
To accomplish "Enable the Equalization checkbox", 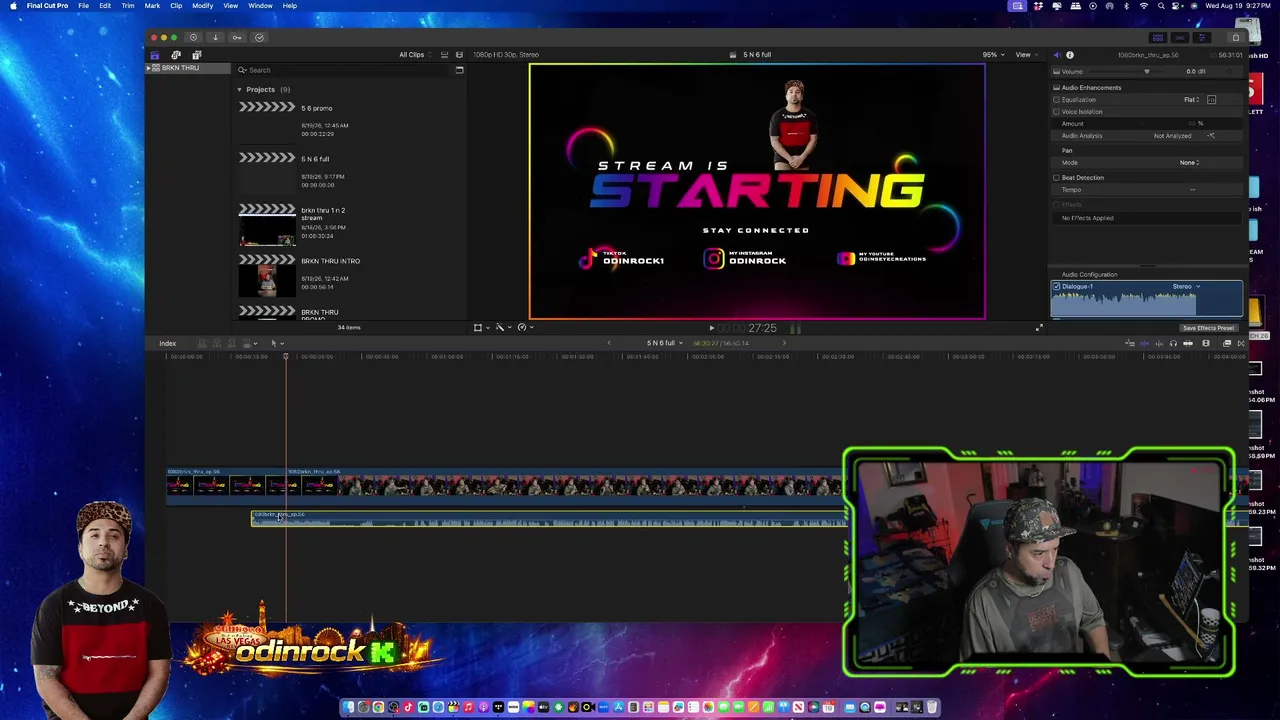I will 1056,100.
